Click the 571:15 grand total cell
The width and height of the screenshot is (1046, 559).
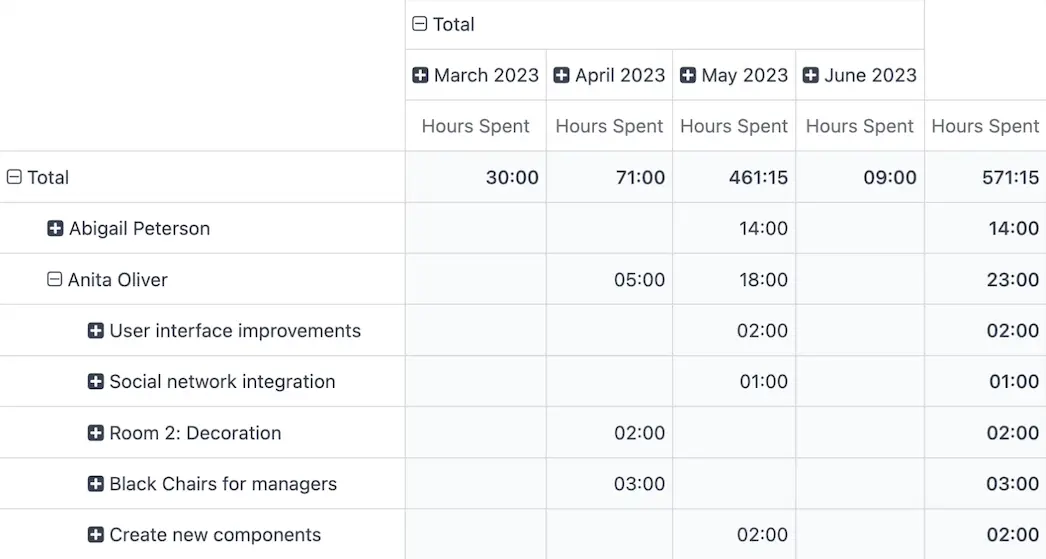pyautogui.click(x=1011, y=178)
